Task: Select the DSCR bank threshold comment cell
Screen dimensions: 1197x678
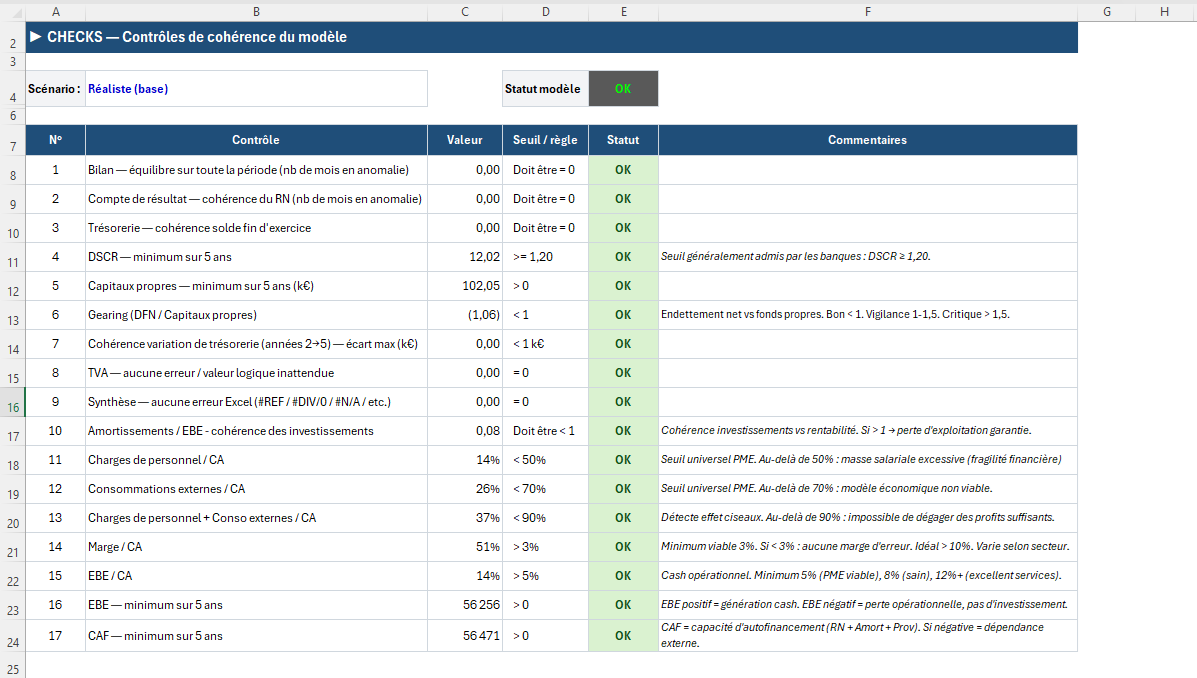Action: (867, 256)
